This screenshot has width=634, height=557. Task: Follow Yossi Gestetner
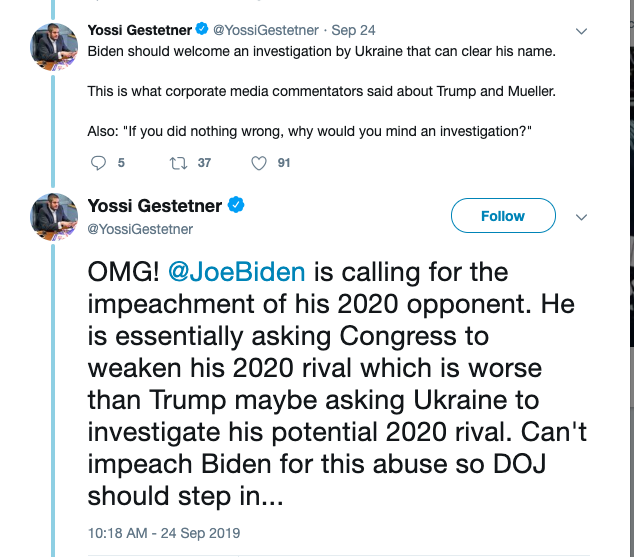tap(502, 216)
